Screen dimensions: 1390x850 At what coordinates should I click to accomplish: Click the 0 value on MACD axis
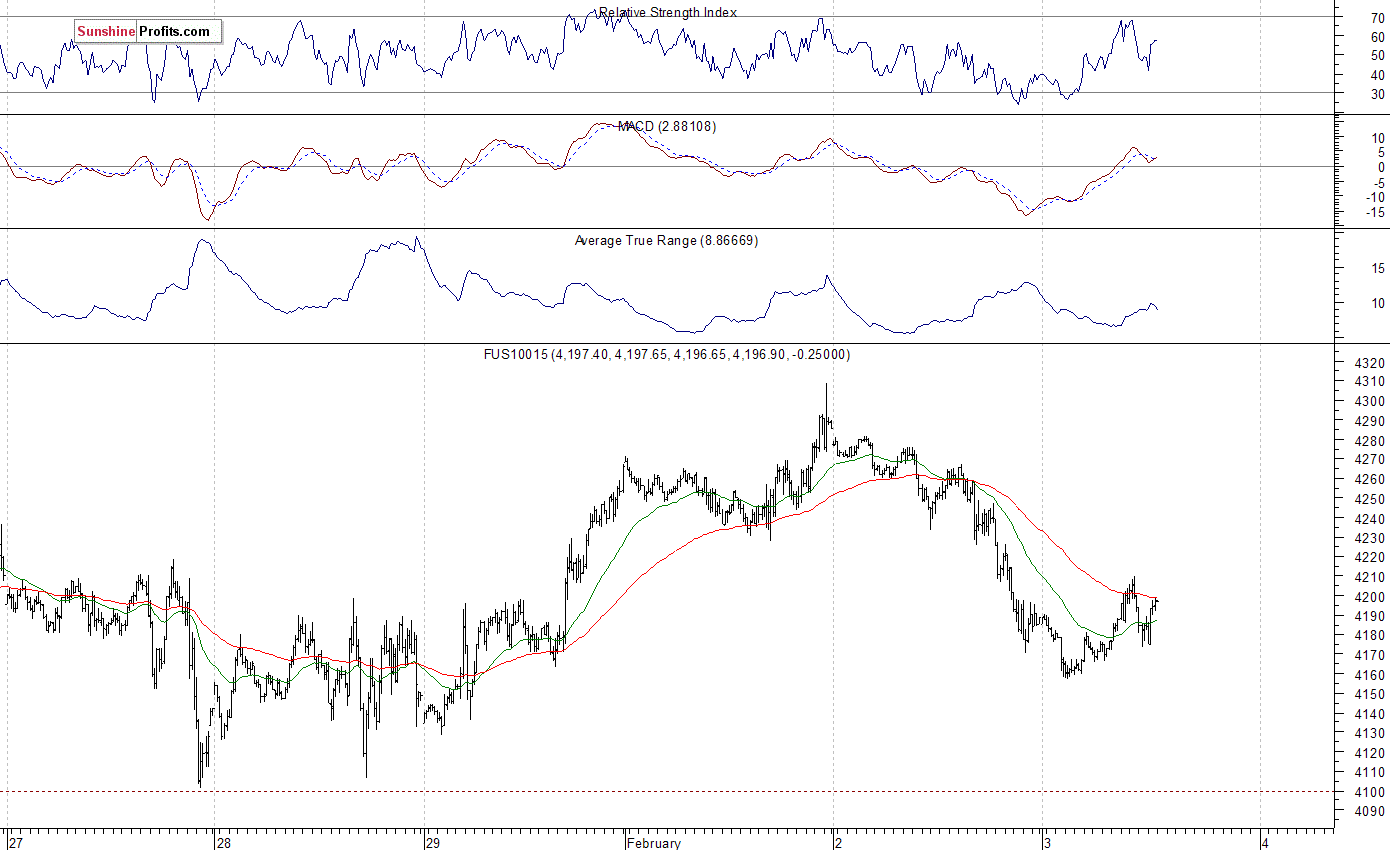(x=1381, y=167)
